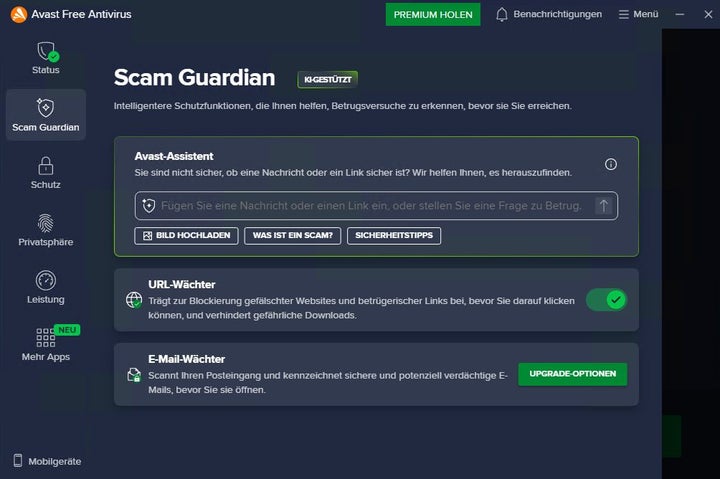Image resolution: width=720 pixels, height=479 pixels.
Task: Disable the URL-Wächter toggle
Action: pyautogui.click(x=605, y=299)
